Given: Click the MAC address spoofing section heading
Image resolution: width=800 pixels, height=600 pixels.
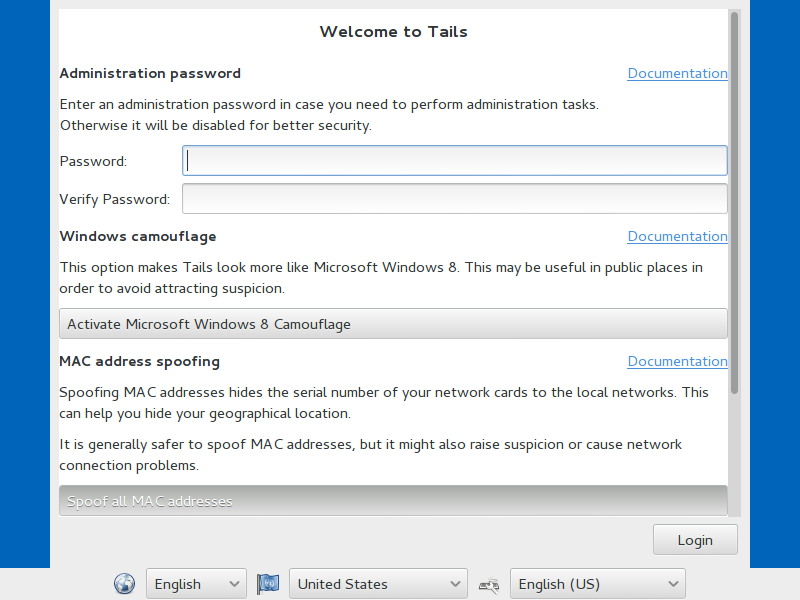Looking at the screenshot, I should (139, 361).
